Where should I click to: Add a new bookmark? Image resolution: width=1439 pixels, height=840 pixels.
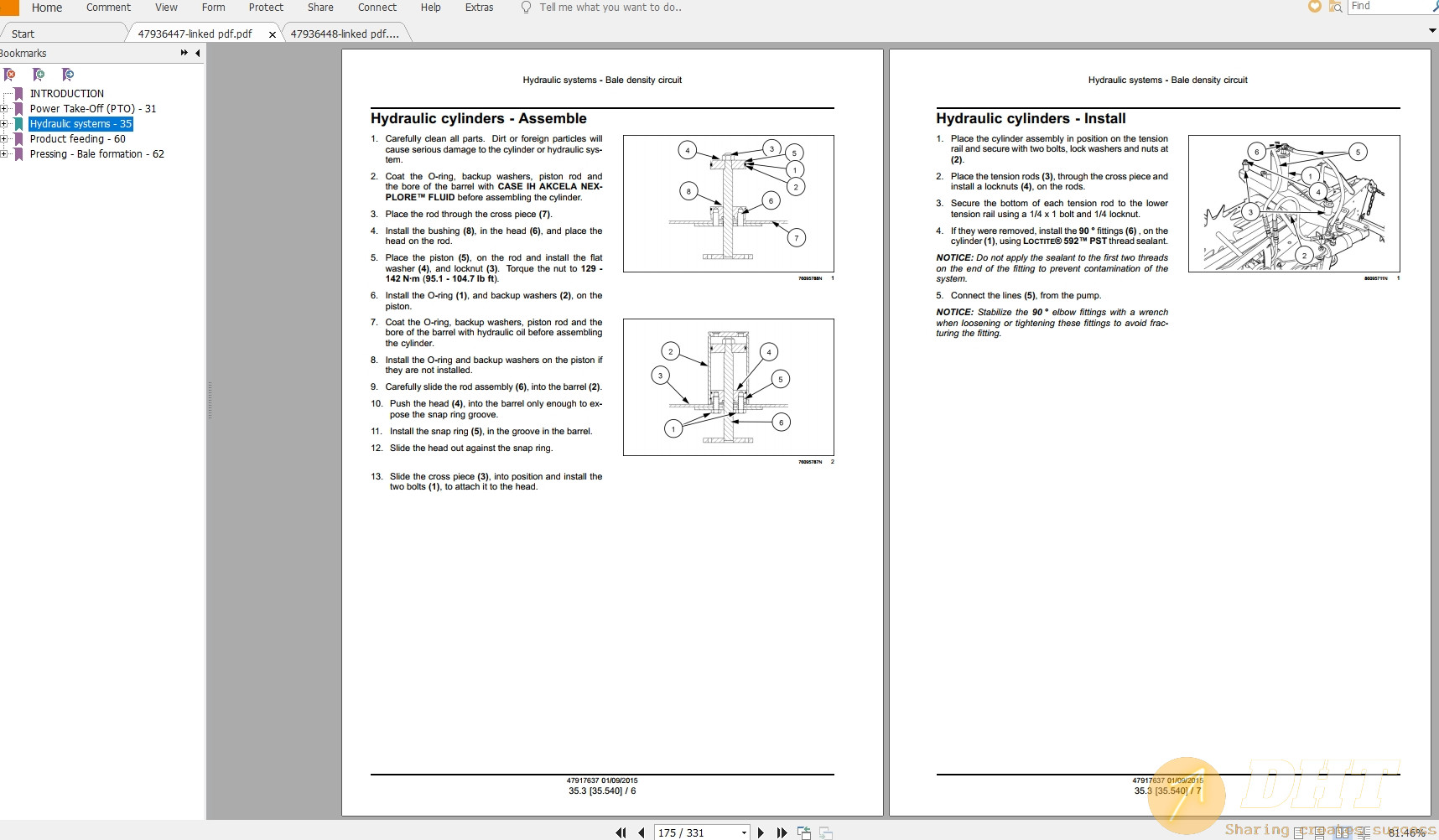pos(39,74)
